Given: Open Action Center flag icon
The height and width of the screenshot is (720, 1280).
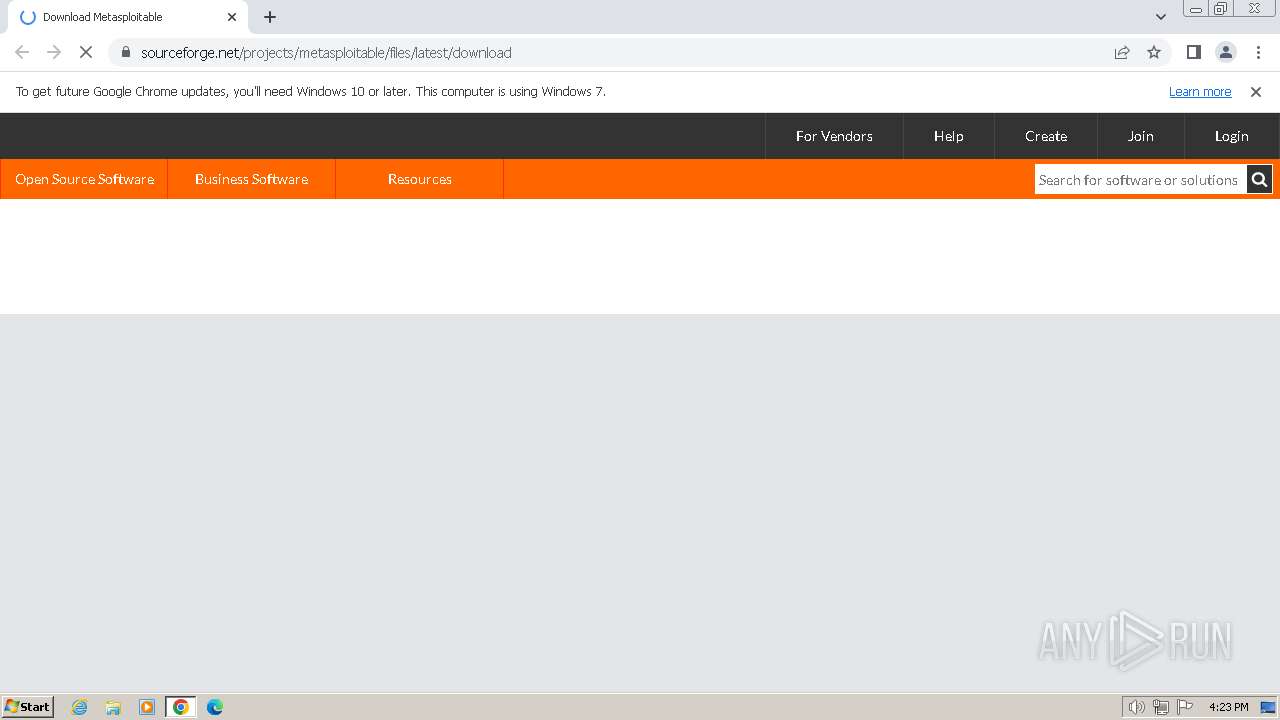Looking at the screenshot, I should [1185, 707].
